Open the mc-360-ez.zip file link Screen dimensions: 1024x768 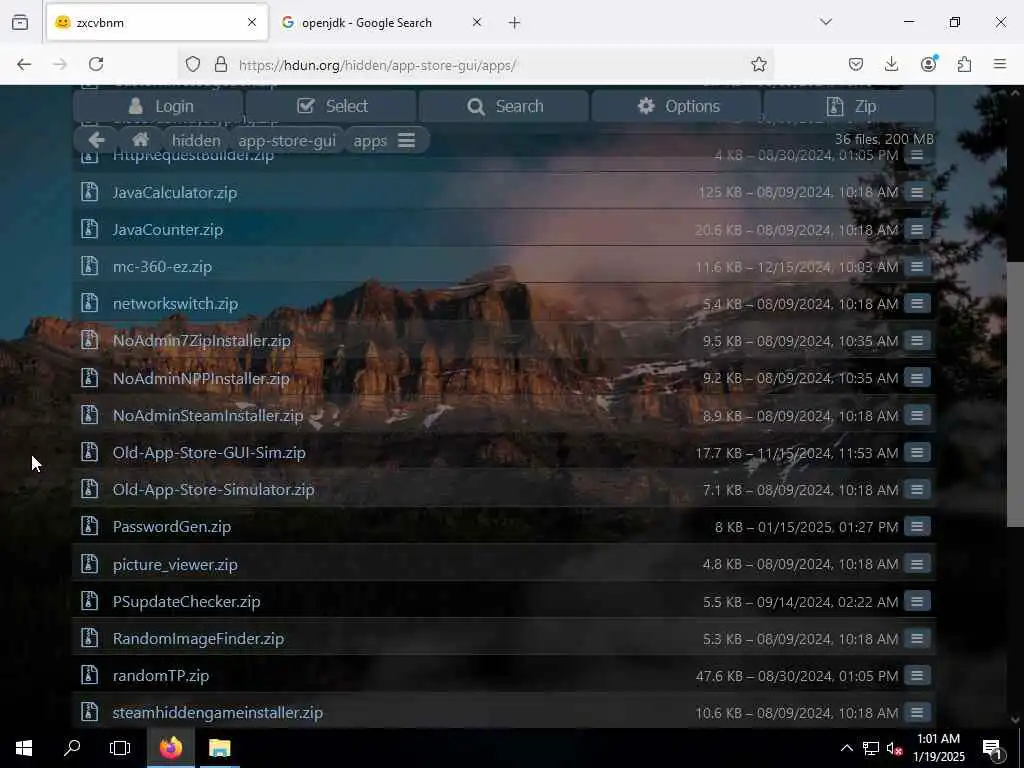coord(162,267)
